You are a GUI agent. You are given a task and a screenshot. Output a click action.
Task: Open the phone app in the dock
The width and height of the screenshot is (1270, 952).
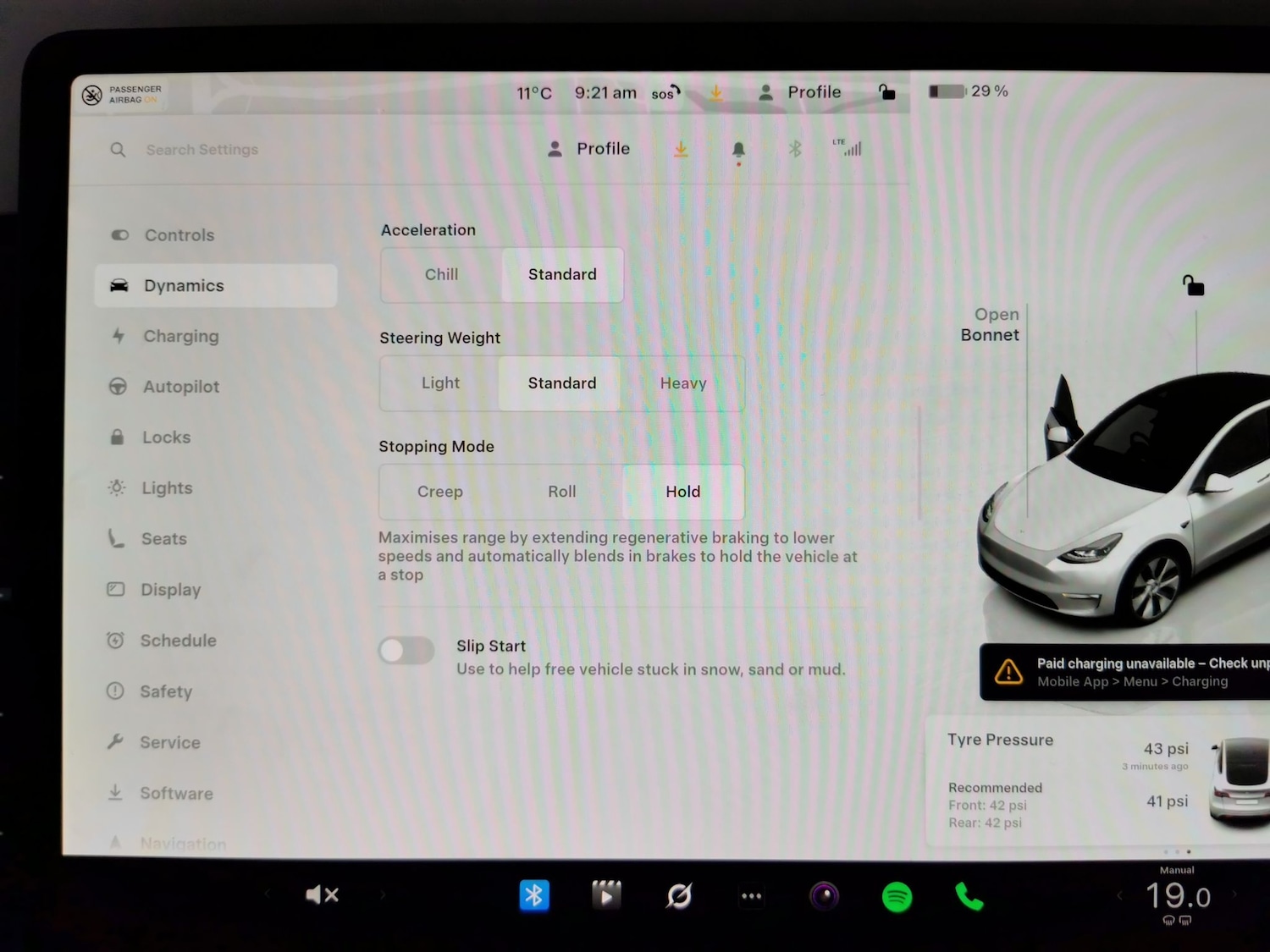pos(968,894)
